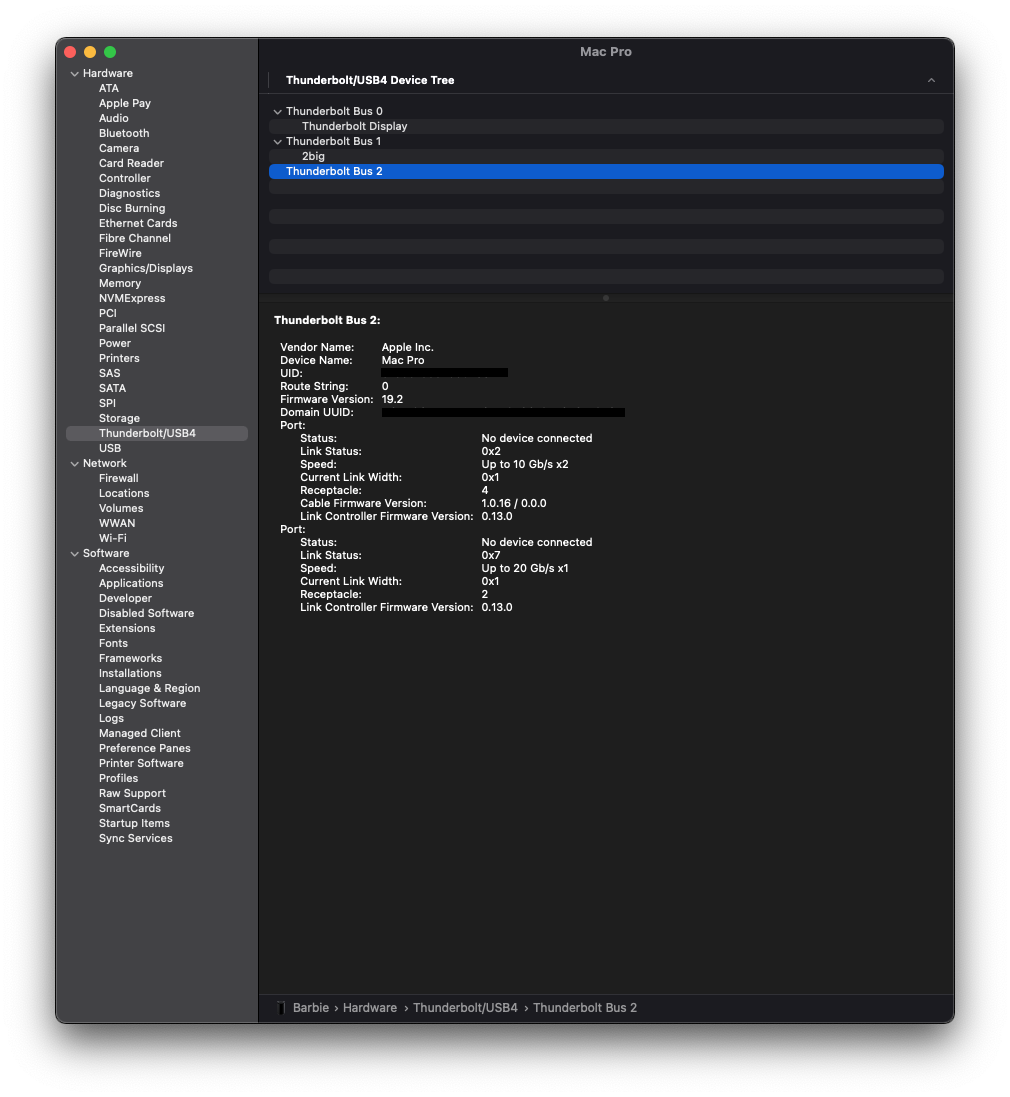Viewport: 1010px width, 1097px height.
Task: Select WWAN in the sidebar
Action: click(x=117, y=523)
